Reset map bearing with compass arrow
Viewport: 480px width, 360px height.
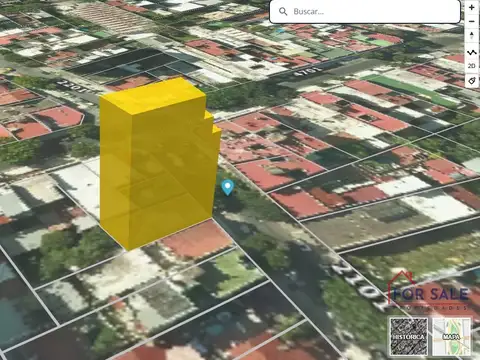coord(472,36)
